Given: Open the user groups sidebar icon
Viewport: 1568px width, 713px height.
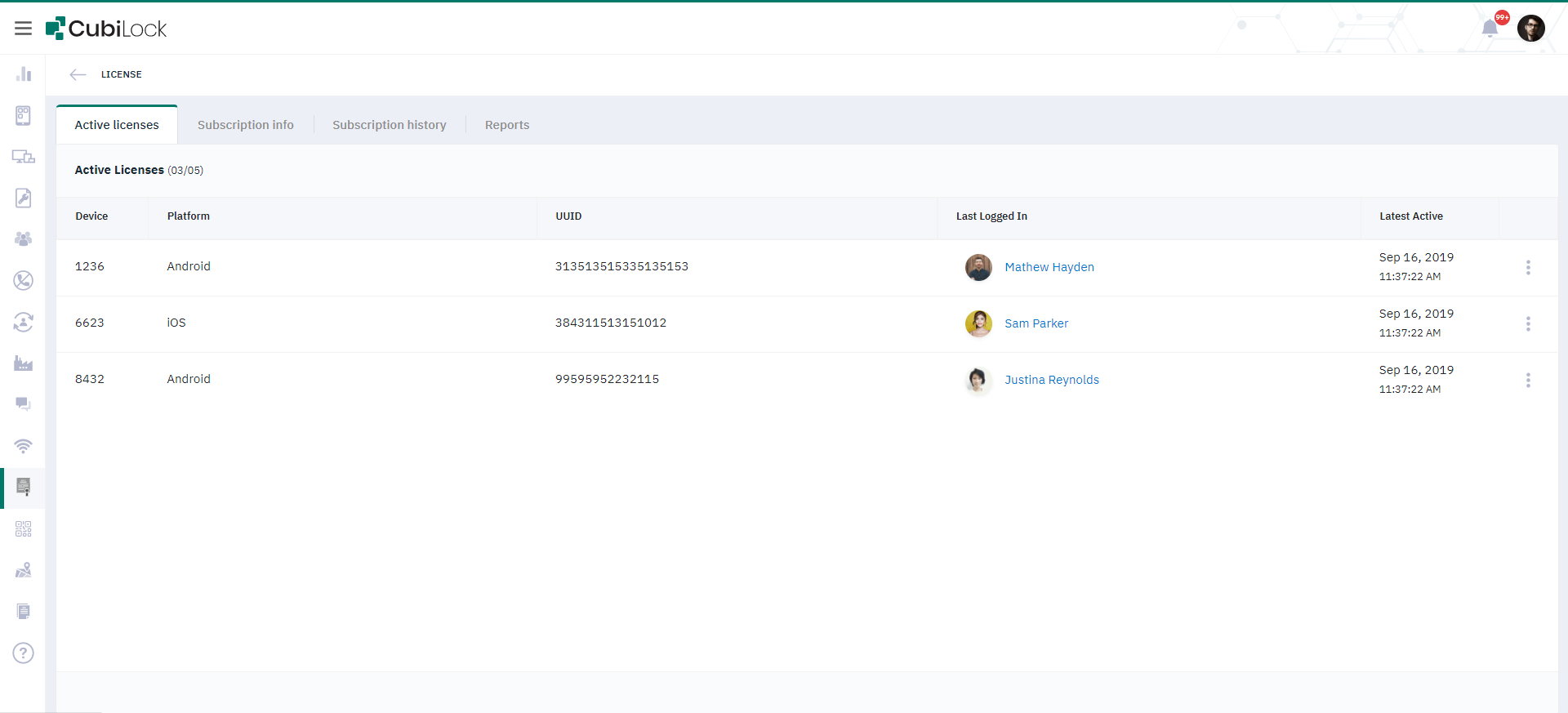Looking at the screenshot, I should coord(23,239).
